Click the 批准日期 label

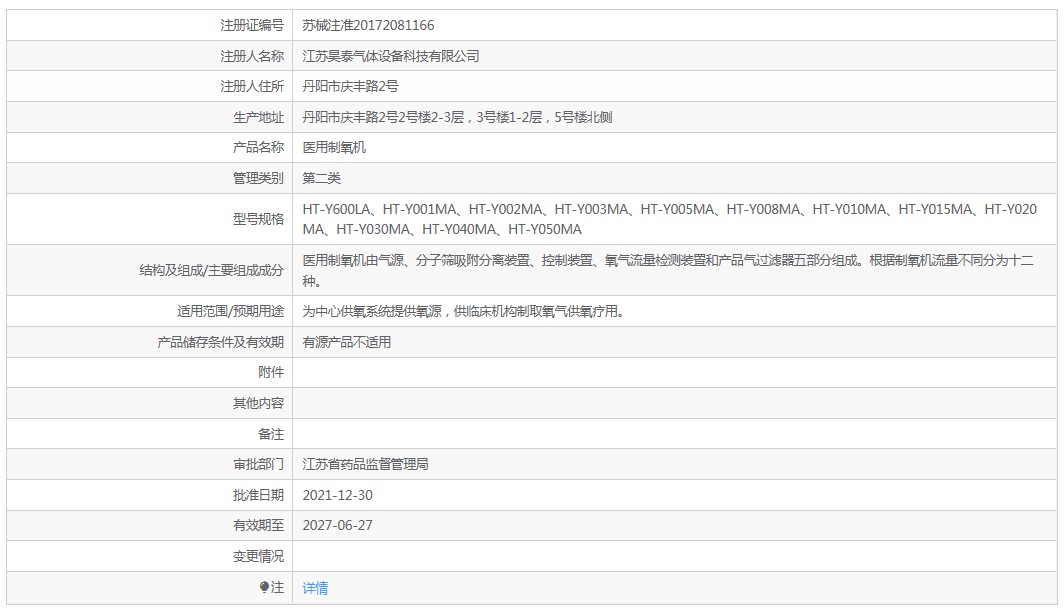[258, 495]
